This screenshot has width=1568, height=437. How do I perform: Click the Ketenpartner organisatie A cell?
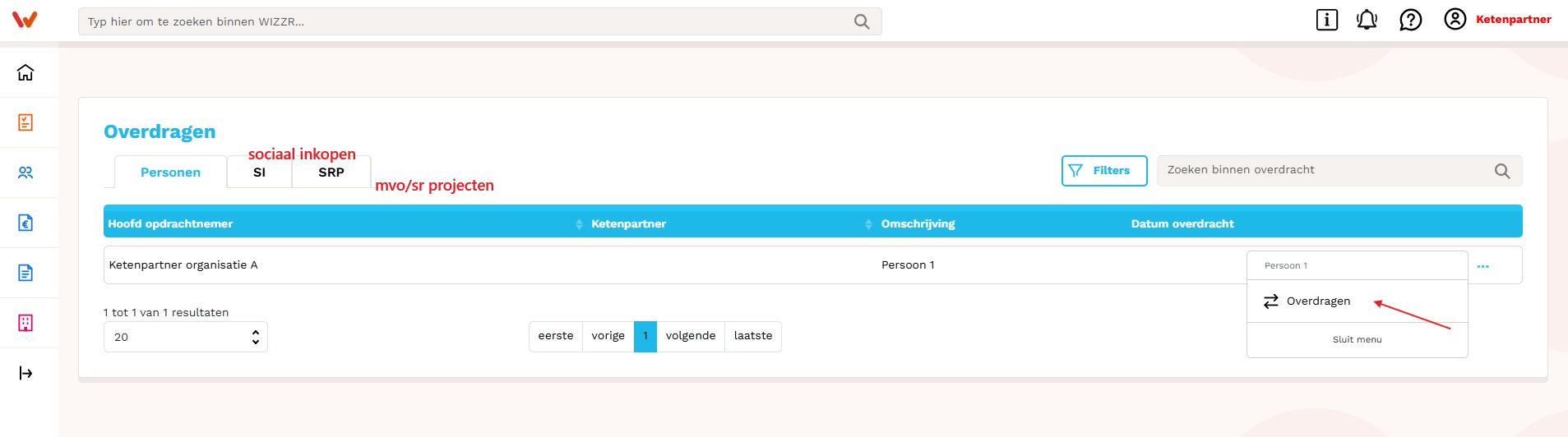click(183, 265)
